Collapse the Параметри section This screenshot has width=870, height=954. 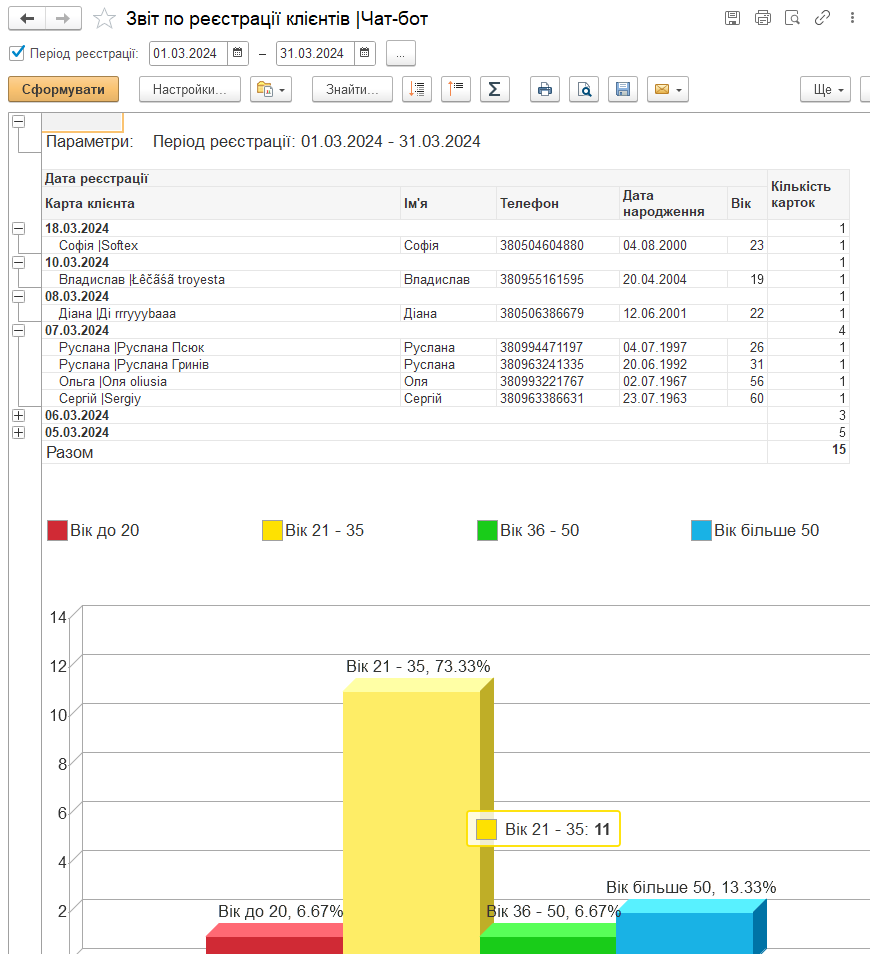click(x=19, y=122)
